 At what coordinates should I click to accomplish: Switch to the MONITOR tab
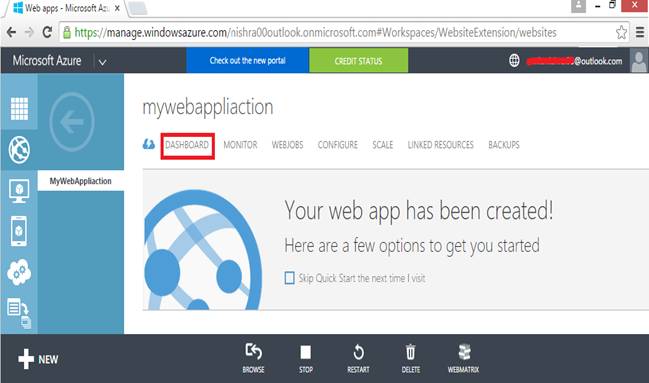click(x=240, y=145)
